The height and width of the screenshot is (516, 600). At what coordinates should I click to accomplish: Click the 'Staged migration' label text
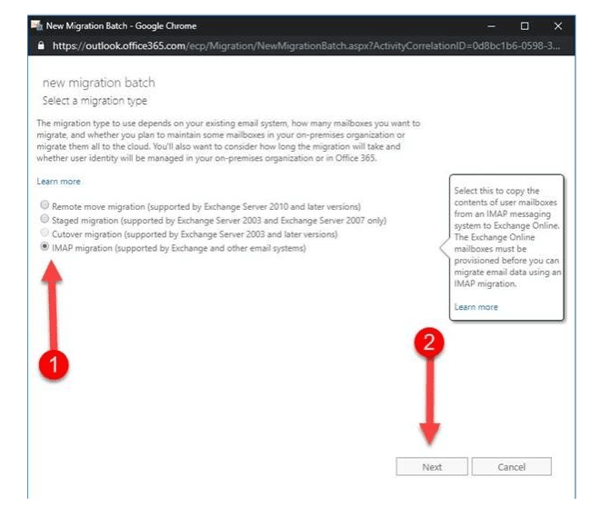pyautogui.click(x=219, y=220)
